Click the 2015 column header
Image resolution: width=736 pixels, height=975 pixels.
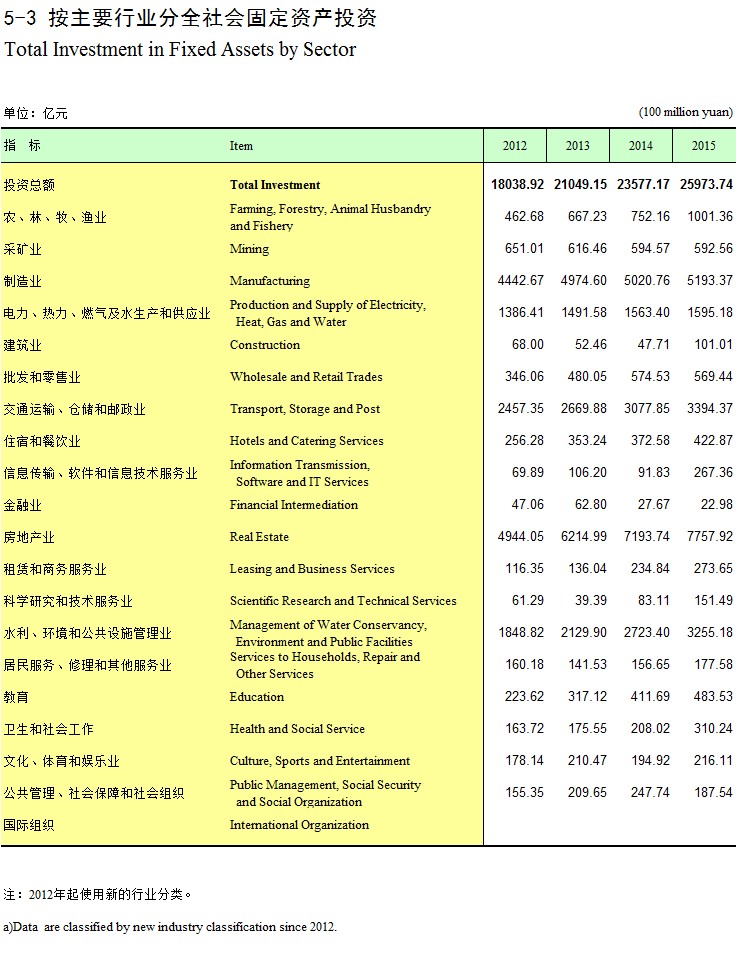point(704,146)
